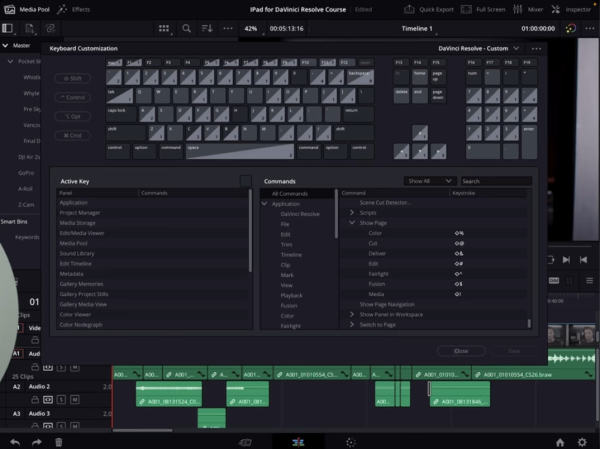Click the undo arrow icon
600x449 pixels.
(15, 442)
